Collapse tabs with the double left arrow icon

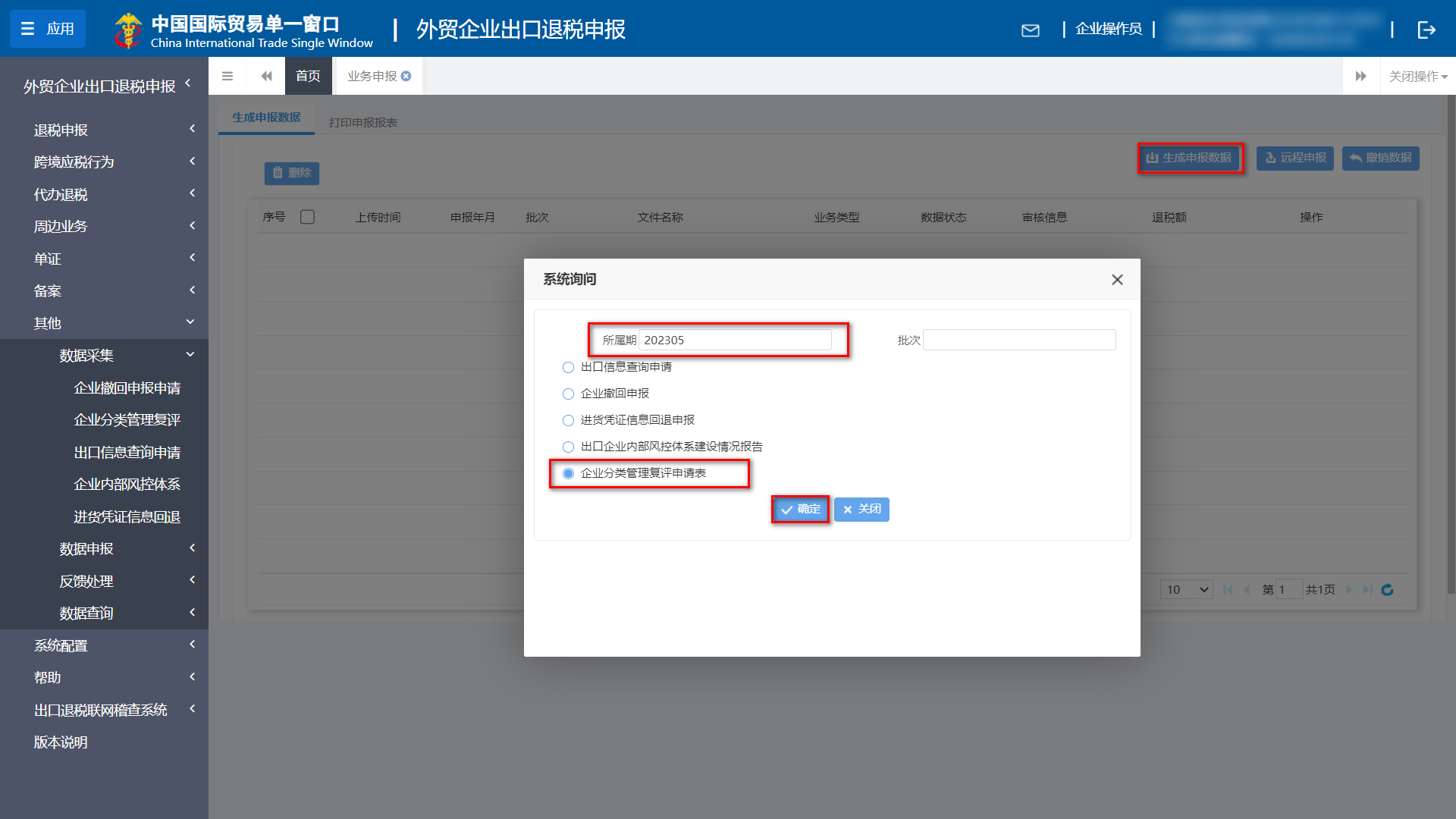pyautogui.click(x=266, y=76)
